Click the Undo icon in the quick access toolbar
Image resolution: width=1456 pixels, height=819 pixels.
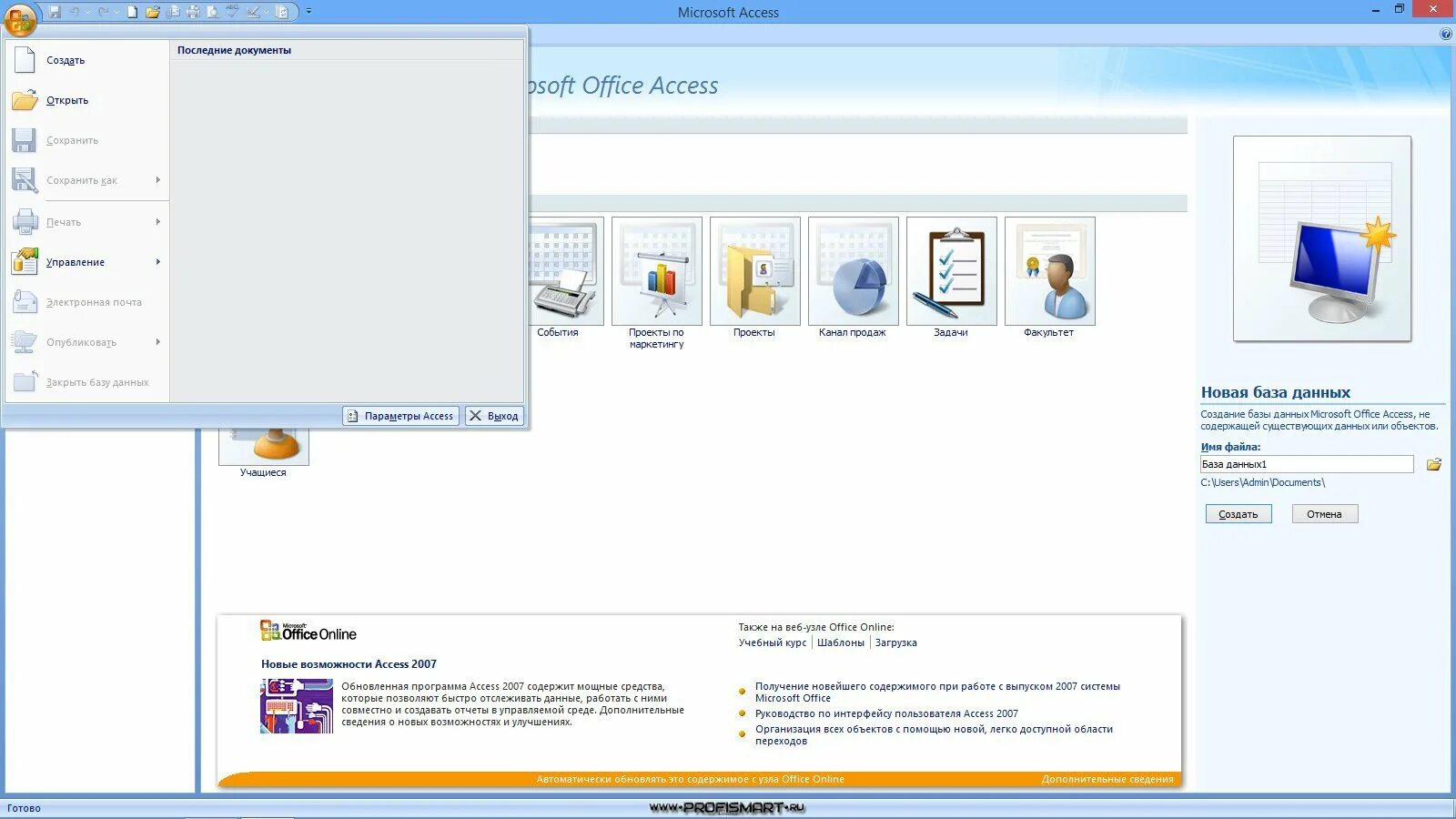pyautogui.click(x=75, y=12)
